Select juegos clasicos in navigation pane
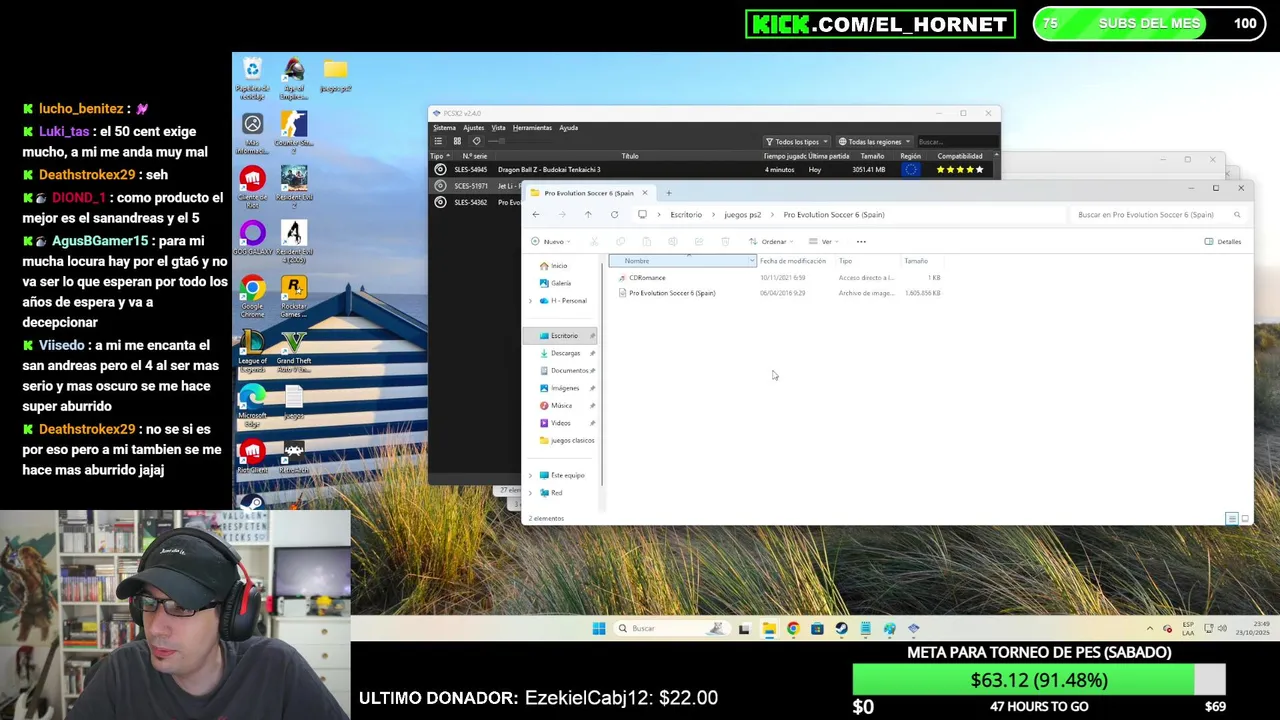 point(565,440)
